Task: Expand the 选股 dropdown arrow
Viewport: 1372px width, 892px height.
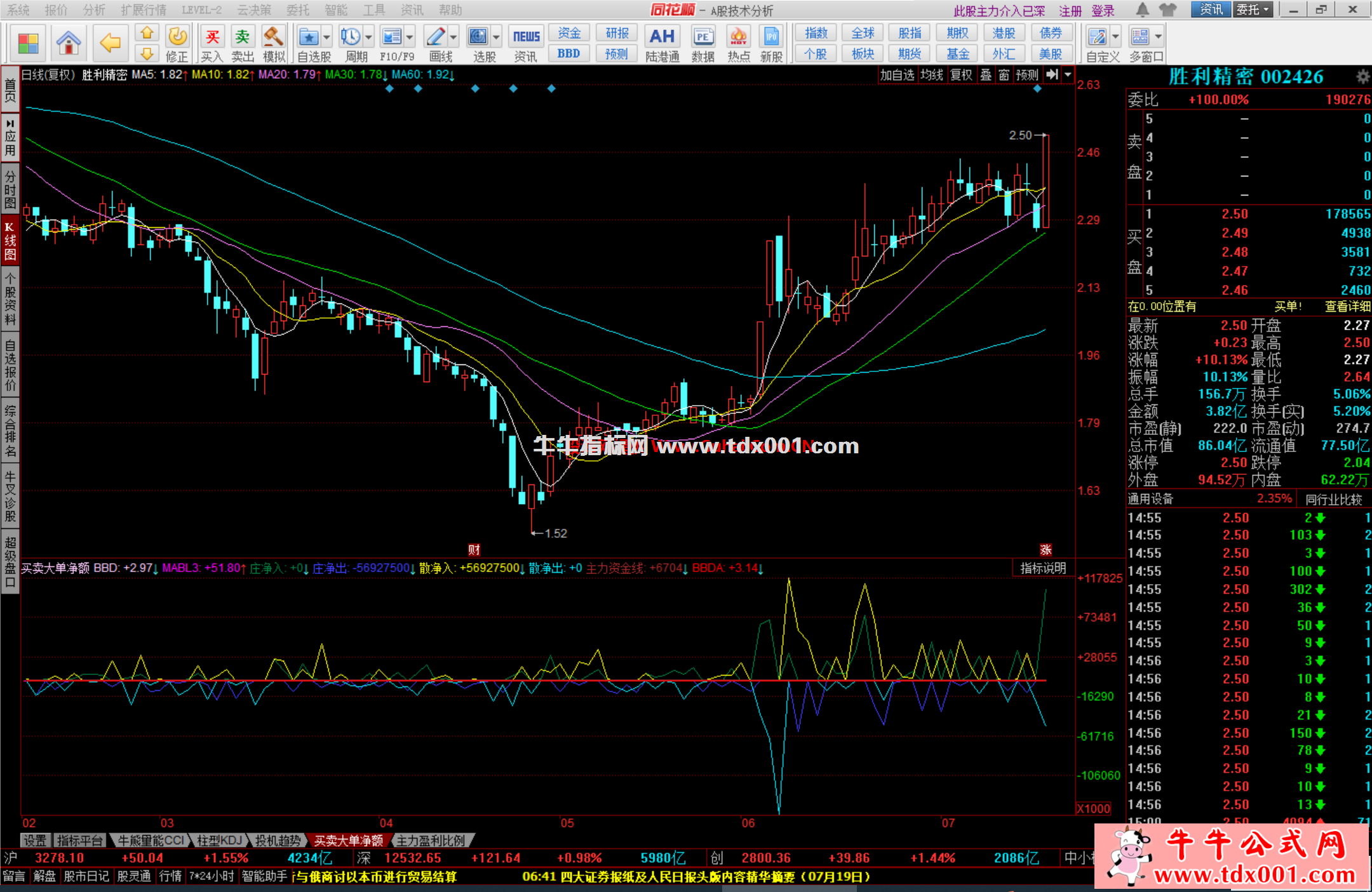Action: 496,37
